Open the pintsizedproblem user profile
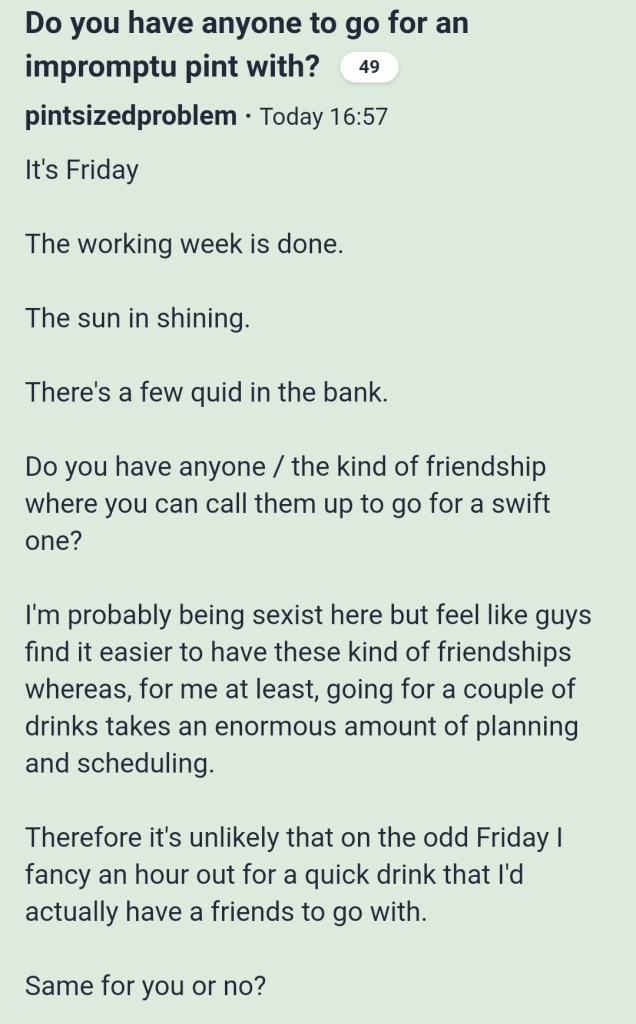Viewport: 636px width, 1024px height. click(x=131, y=116)
